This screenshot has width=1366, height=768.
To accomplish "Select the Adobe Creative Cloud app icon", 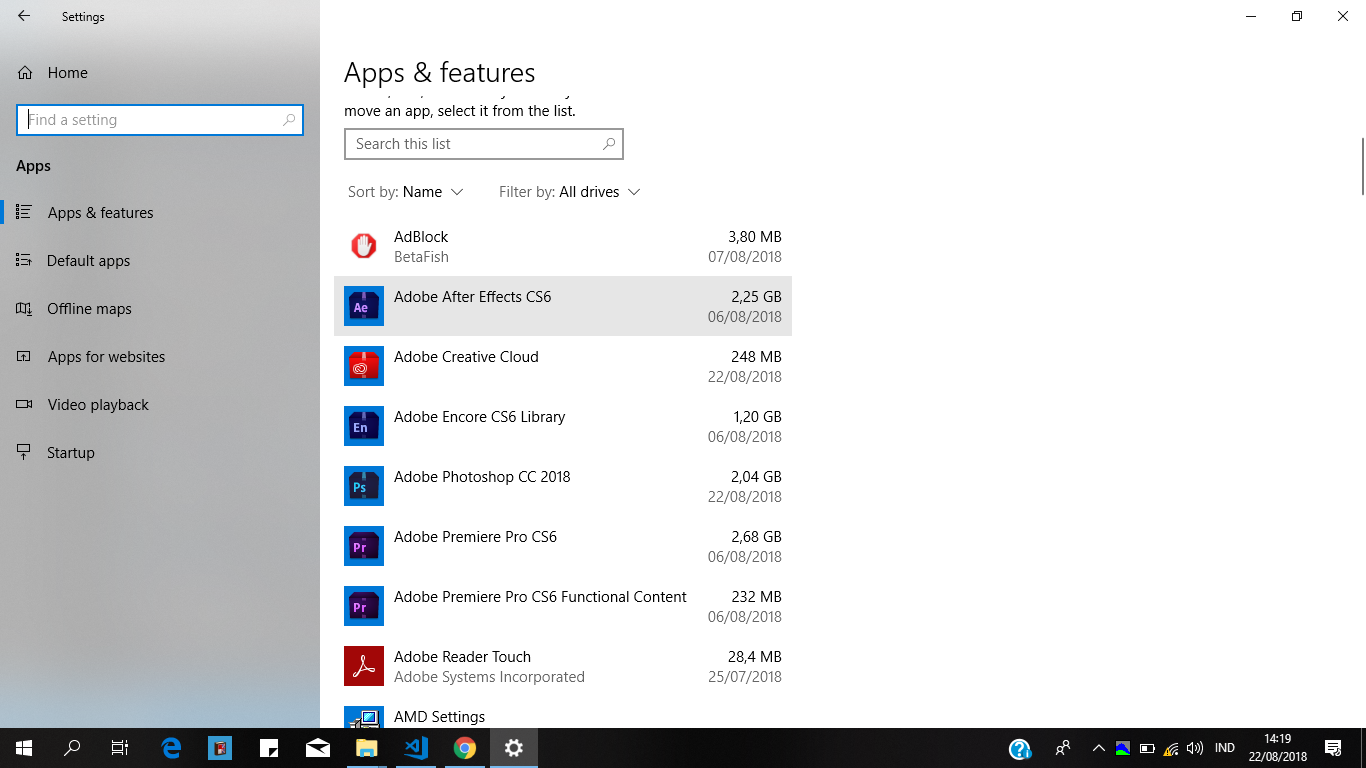I will click(364, 366).
